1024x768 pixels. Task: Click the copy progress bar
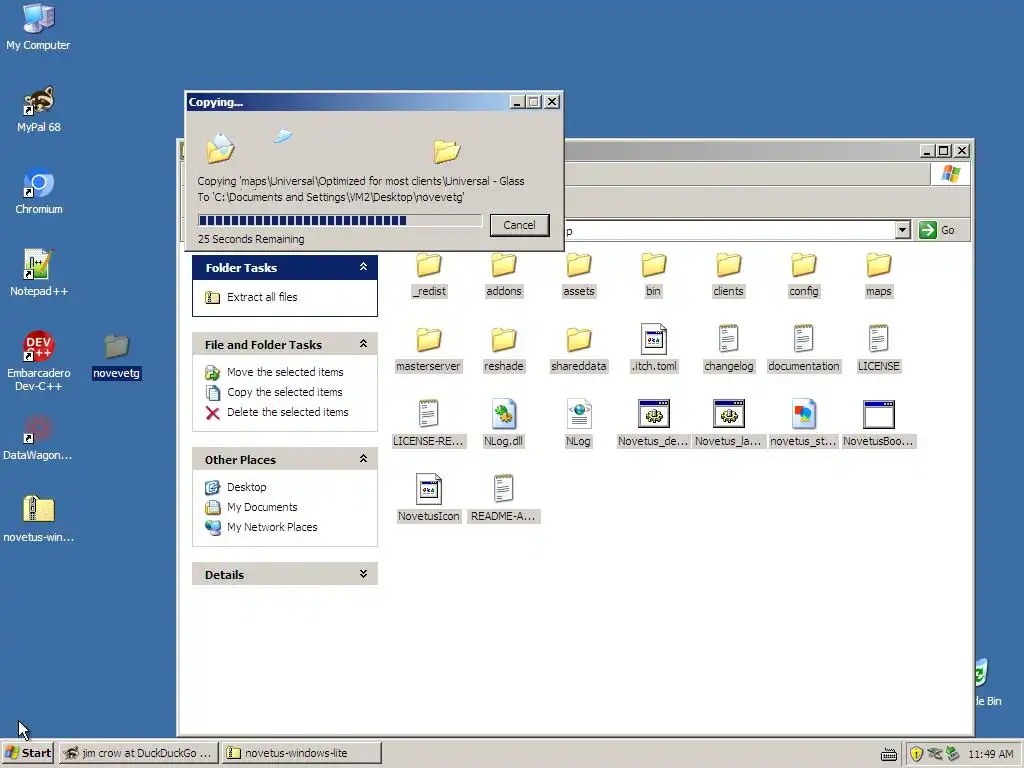click(340, 220)
